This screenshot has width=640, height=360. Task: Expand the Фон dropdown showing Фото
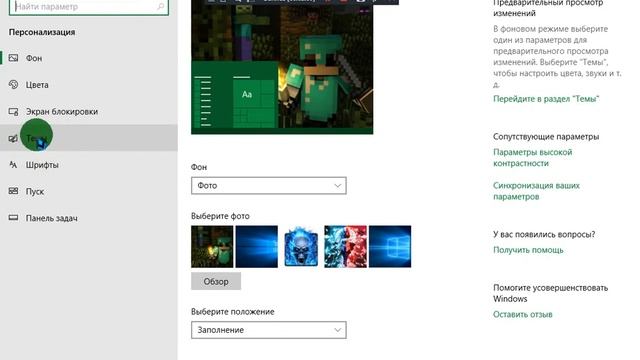point(269,185)
